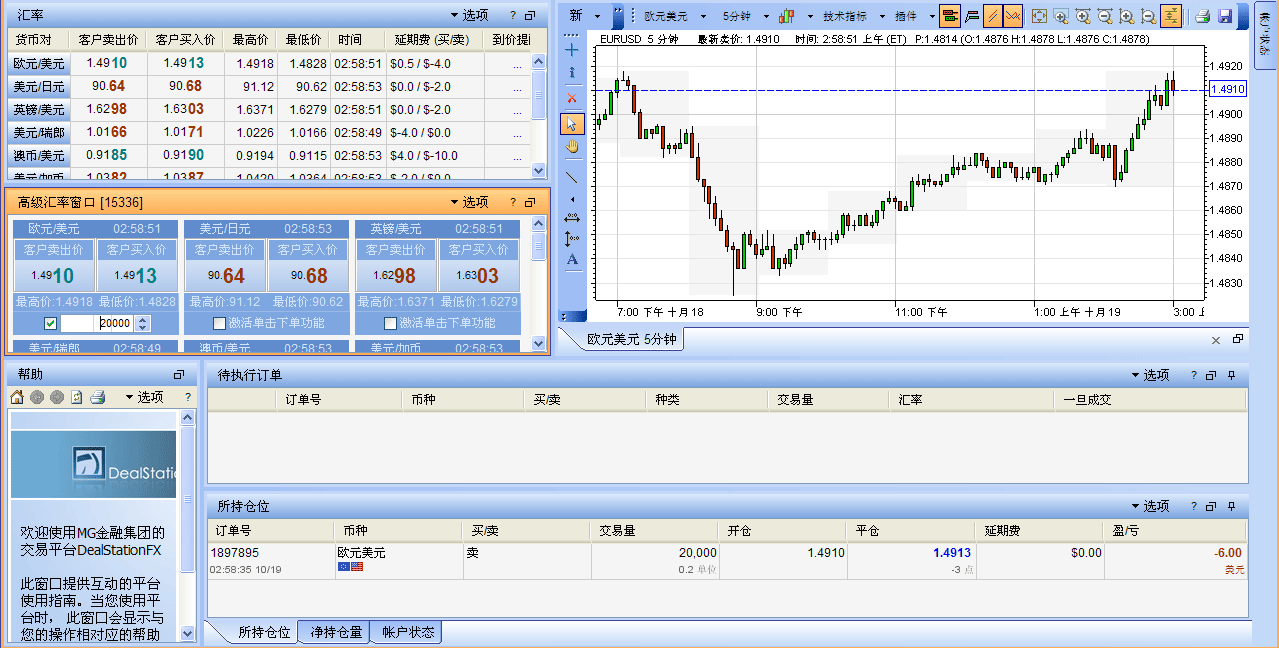1279x648 pixels.
Task: Select the 欧元美元 5分钟 chart tab
Action: 631,340
